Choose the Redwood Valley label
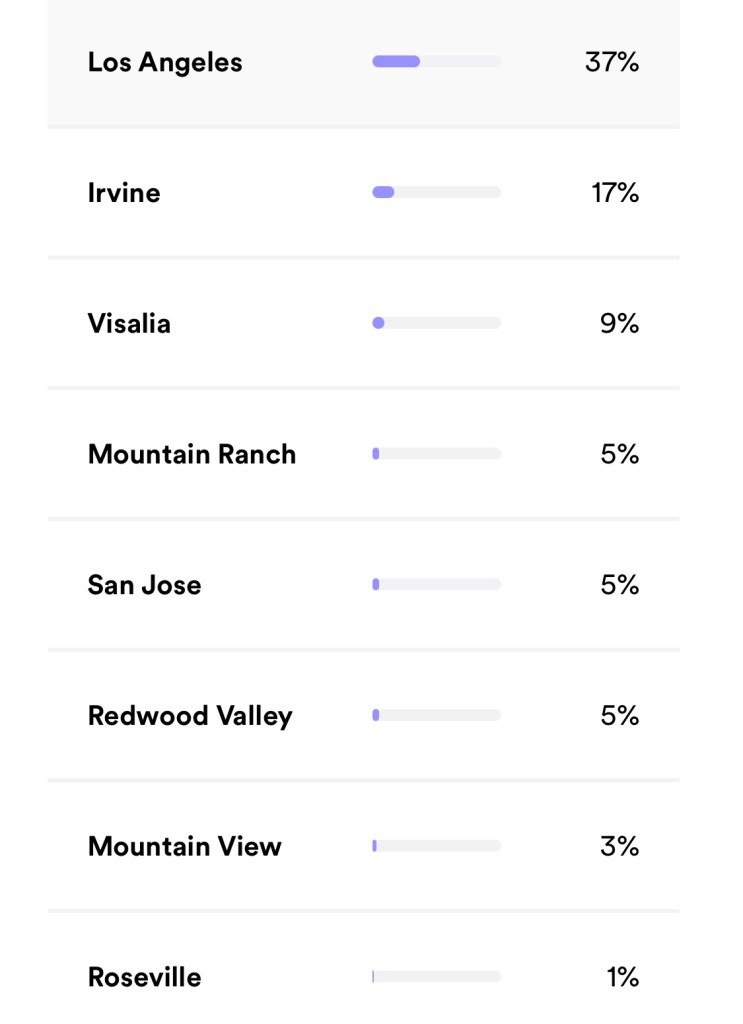The width and height of the screenshot is (743, 1024). click(190, 716)
